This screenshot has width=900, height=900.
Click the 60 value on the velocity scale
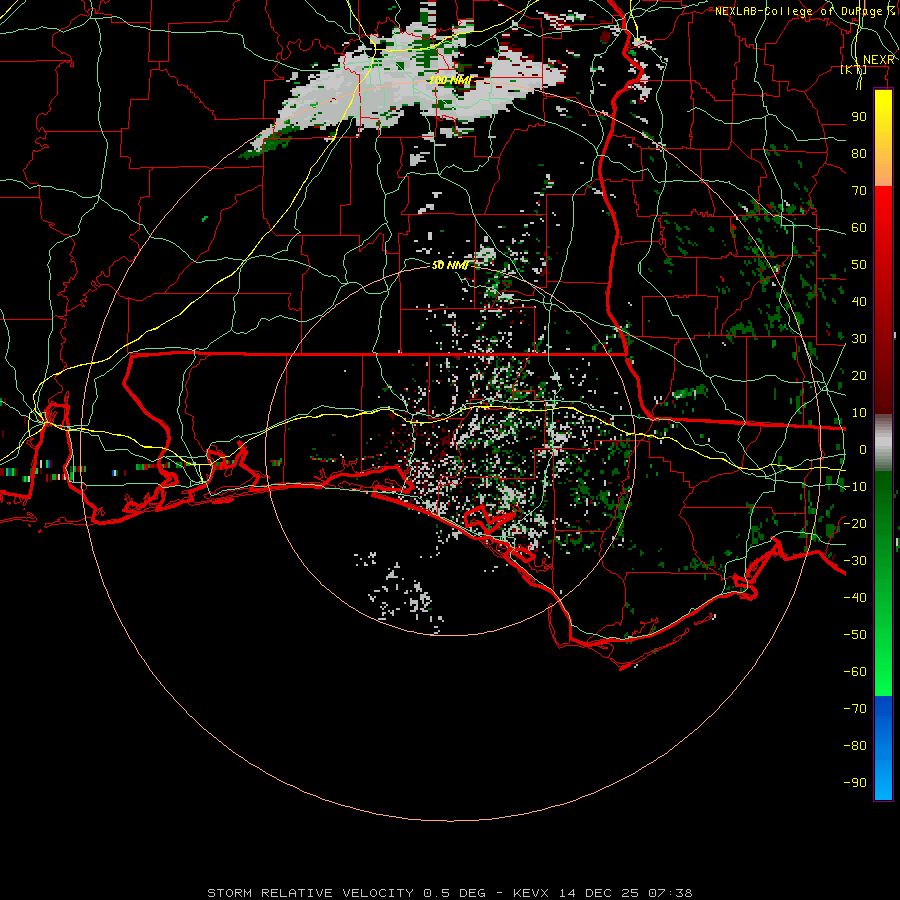(859, 227)
